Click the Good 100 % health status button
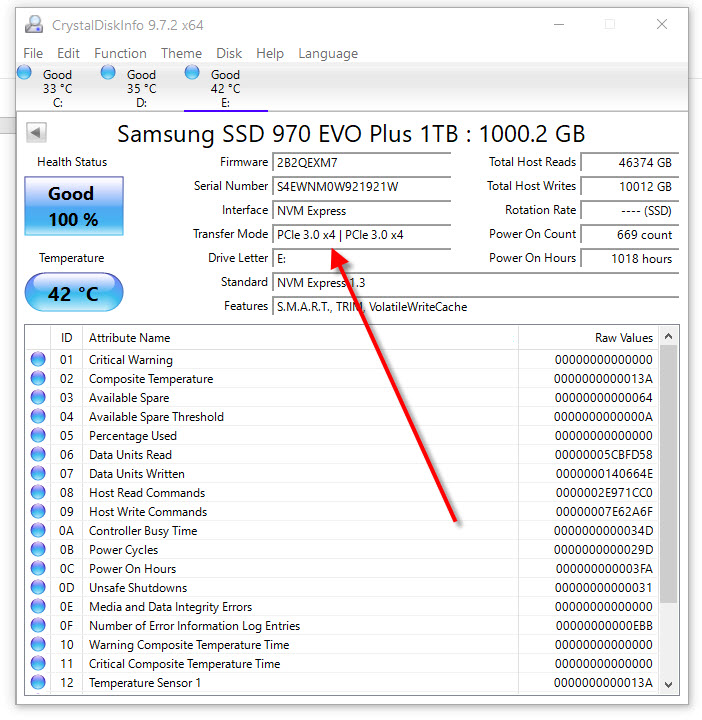The image size is (702, 720). click(x=73, y=206)
